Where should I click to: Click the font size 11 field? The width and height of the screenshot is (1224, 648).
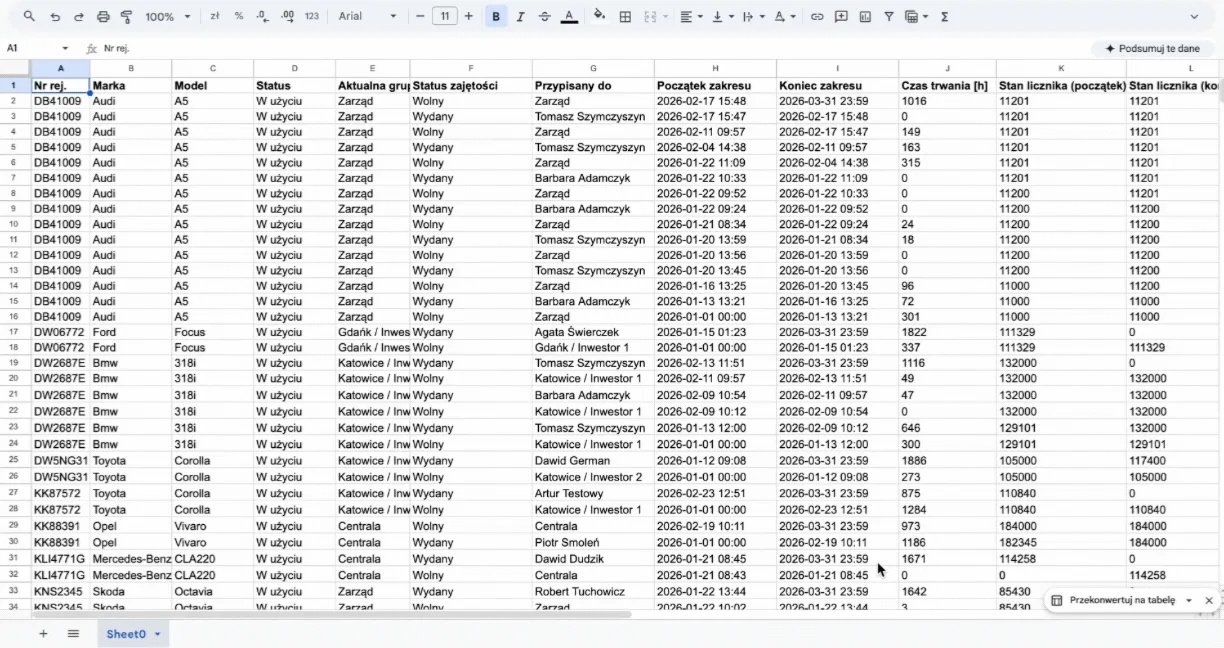point(444,16)
